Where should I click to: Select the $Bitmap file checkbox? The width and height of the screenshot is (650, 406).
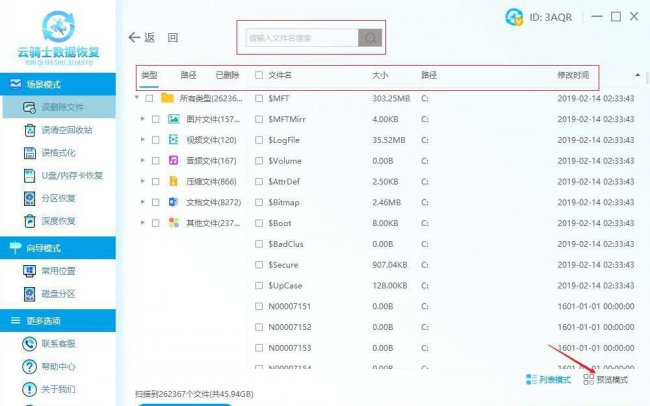[x=259, y=202]
